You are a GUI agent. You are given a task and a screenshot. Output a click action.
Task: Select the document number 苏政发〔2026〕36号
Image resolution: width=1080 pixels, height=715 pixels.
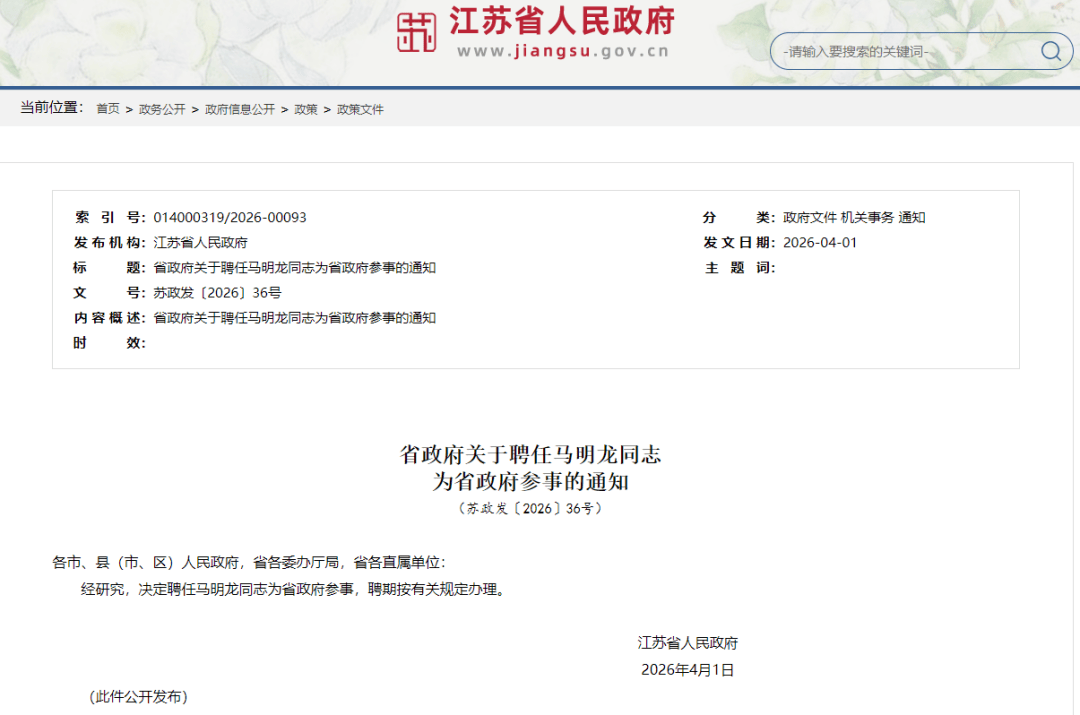pos(217,293)
